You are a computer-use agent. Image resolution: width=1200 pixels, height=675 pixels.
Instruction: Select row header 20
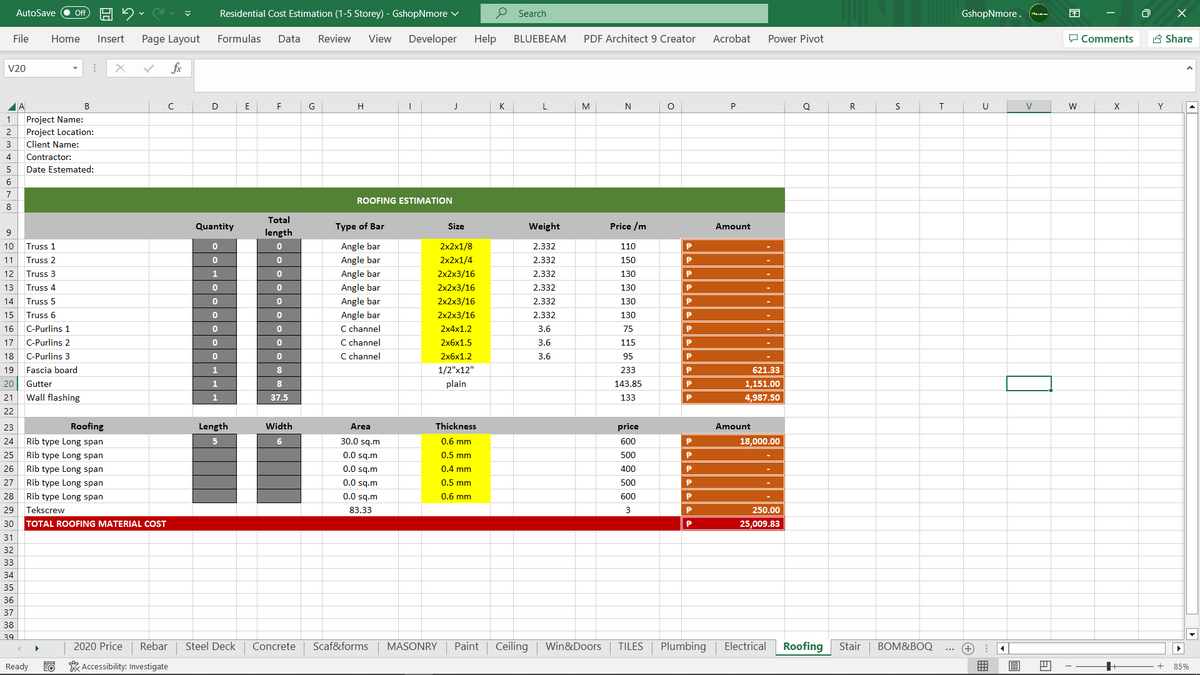[x=8, y=383]
